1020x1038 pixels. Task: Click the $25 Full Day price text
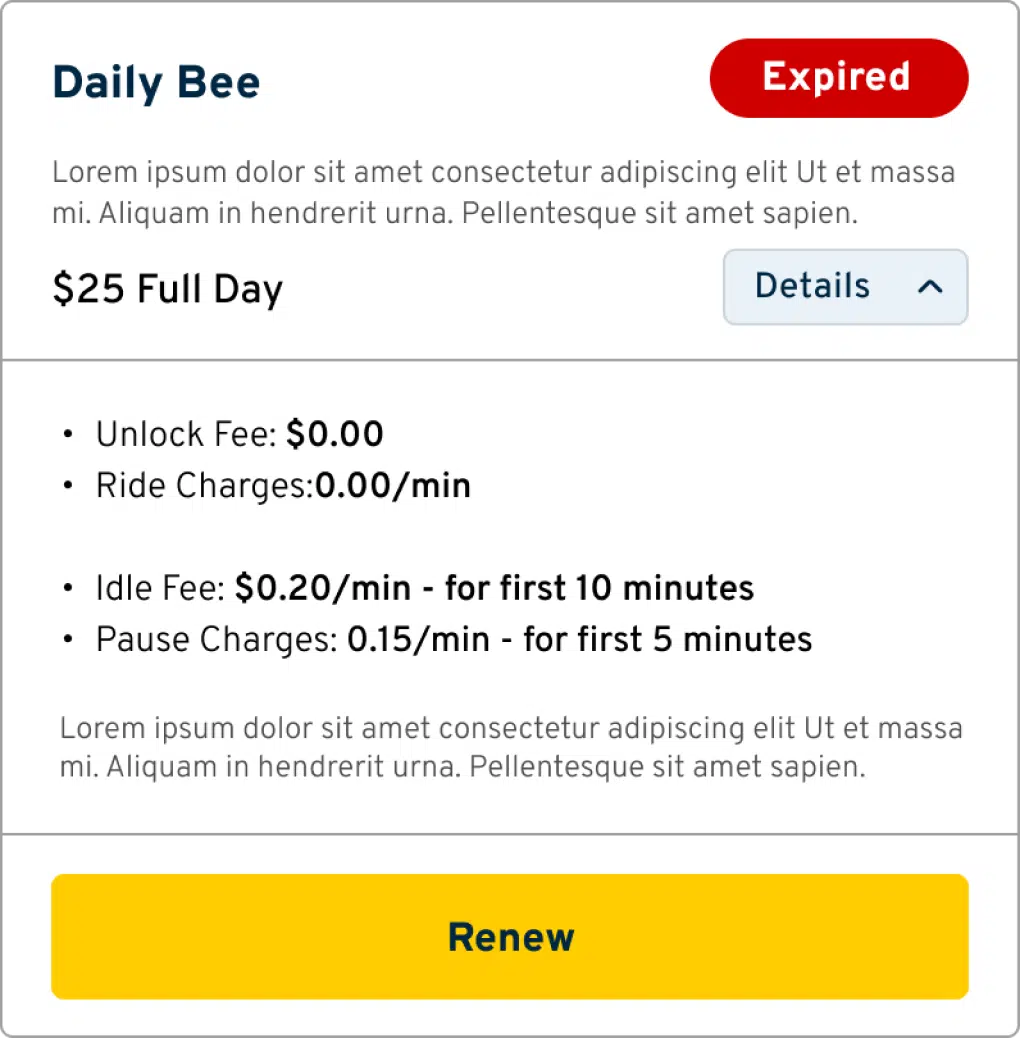pyautogui.click(x=167, y=290)
